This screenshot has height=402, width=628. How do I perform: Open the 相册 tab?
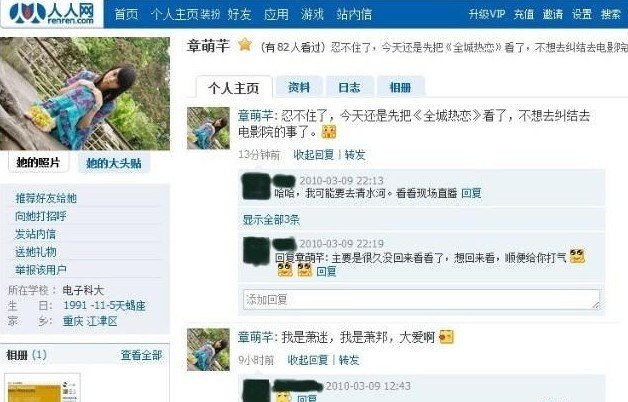tap(401, 87)
